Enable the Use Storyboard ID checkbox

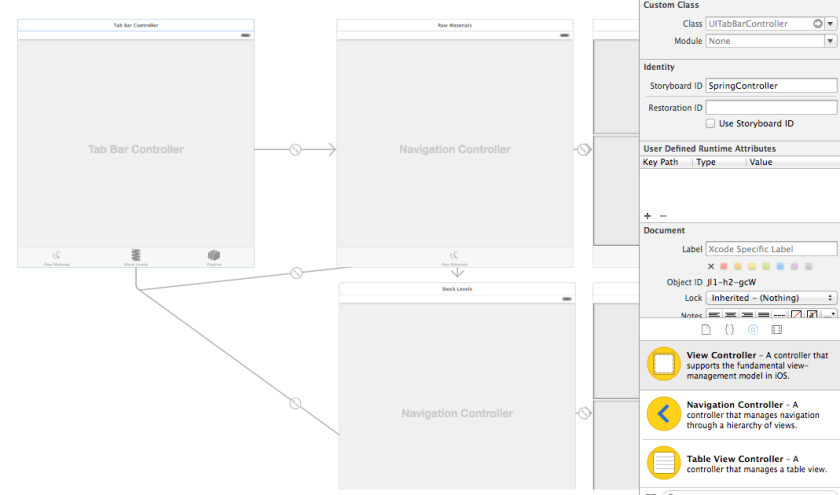point(711,124)
